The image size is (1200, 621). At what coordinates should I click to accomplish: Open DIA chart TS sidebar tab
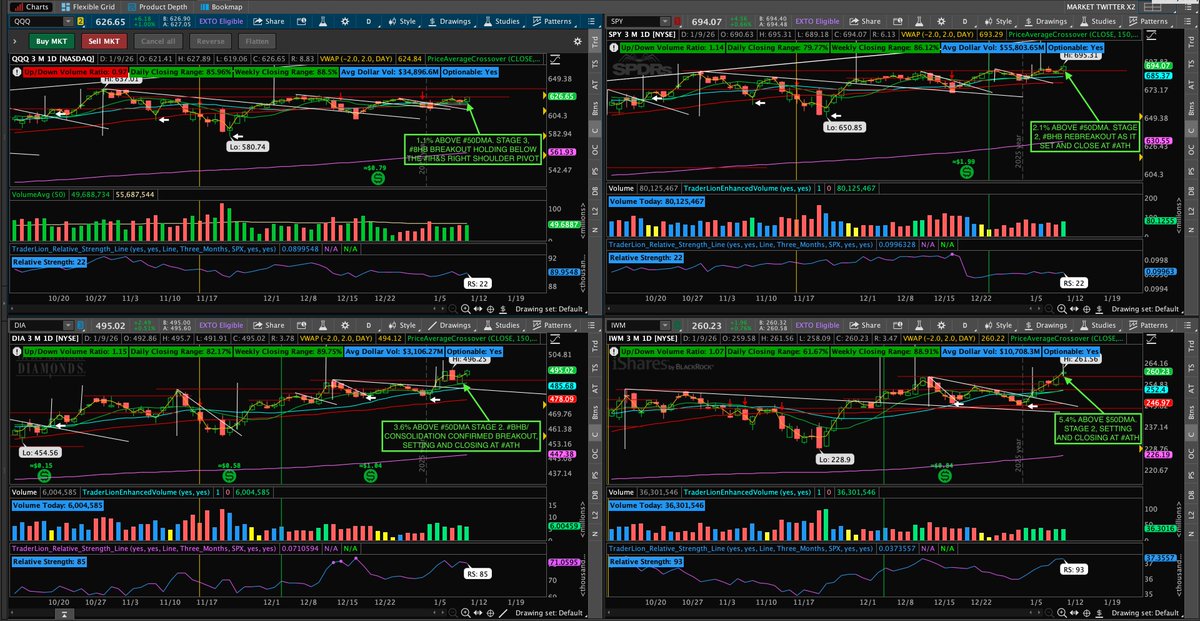595,368
